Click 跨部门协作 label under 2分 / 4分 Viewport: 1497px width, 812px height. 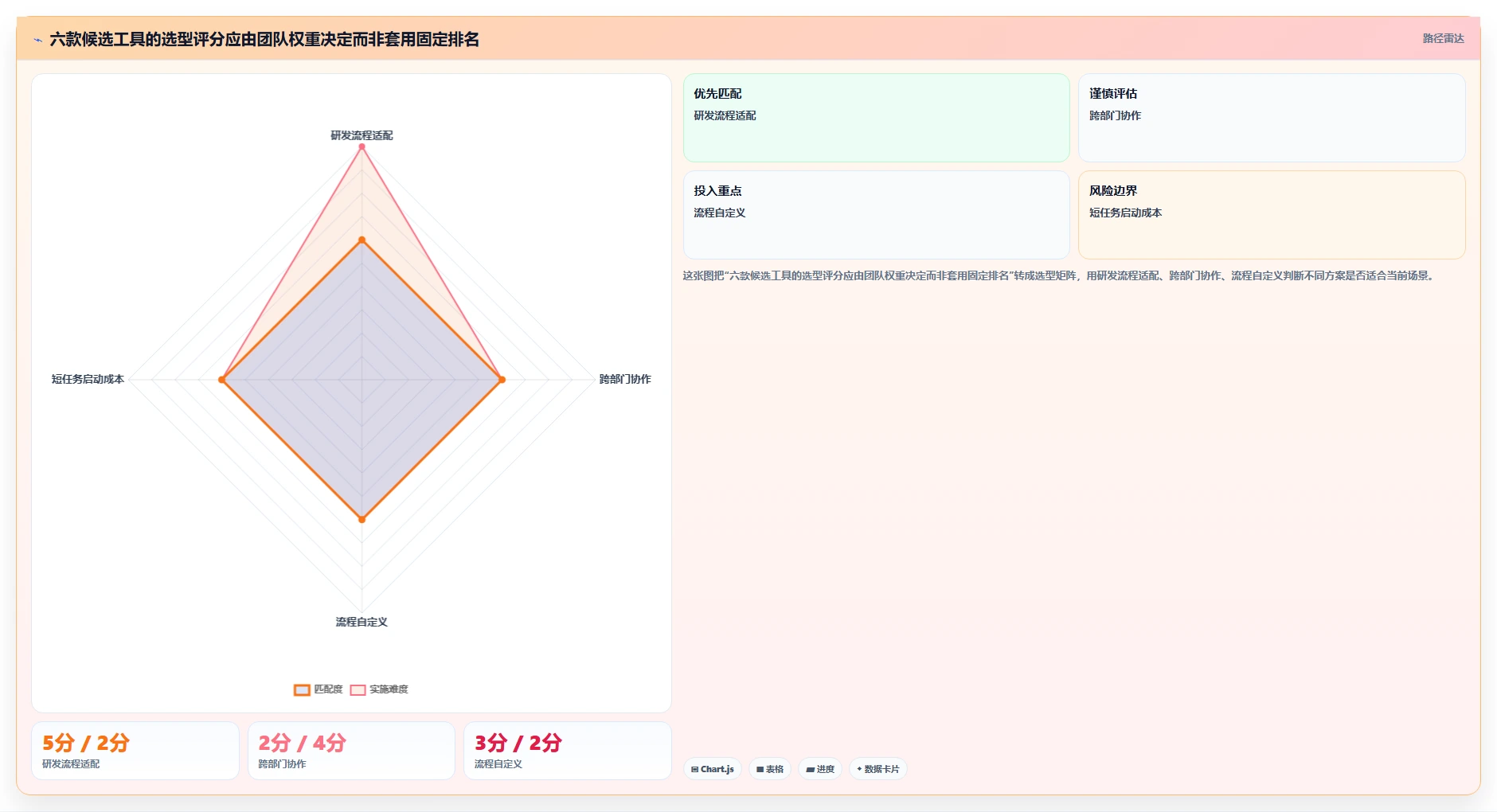tap(282, 764)
